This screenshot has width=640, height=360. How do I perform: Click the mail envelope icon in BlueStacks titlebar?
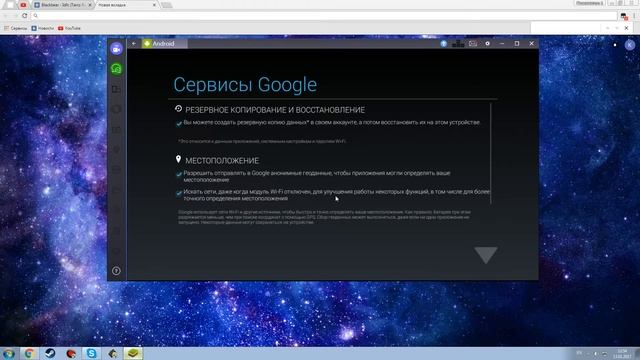click(473, 43)
